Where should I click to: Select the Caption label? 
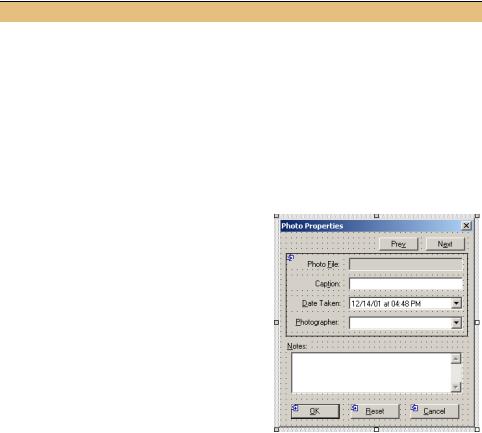point(328,284)
